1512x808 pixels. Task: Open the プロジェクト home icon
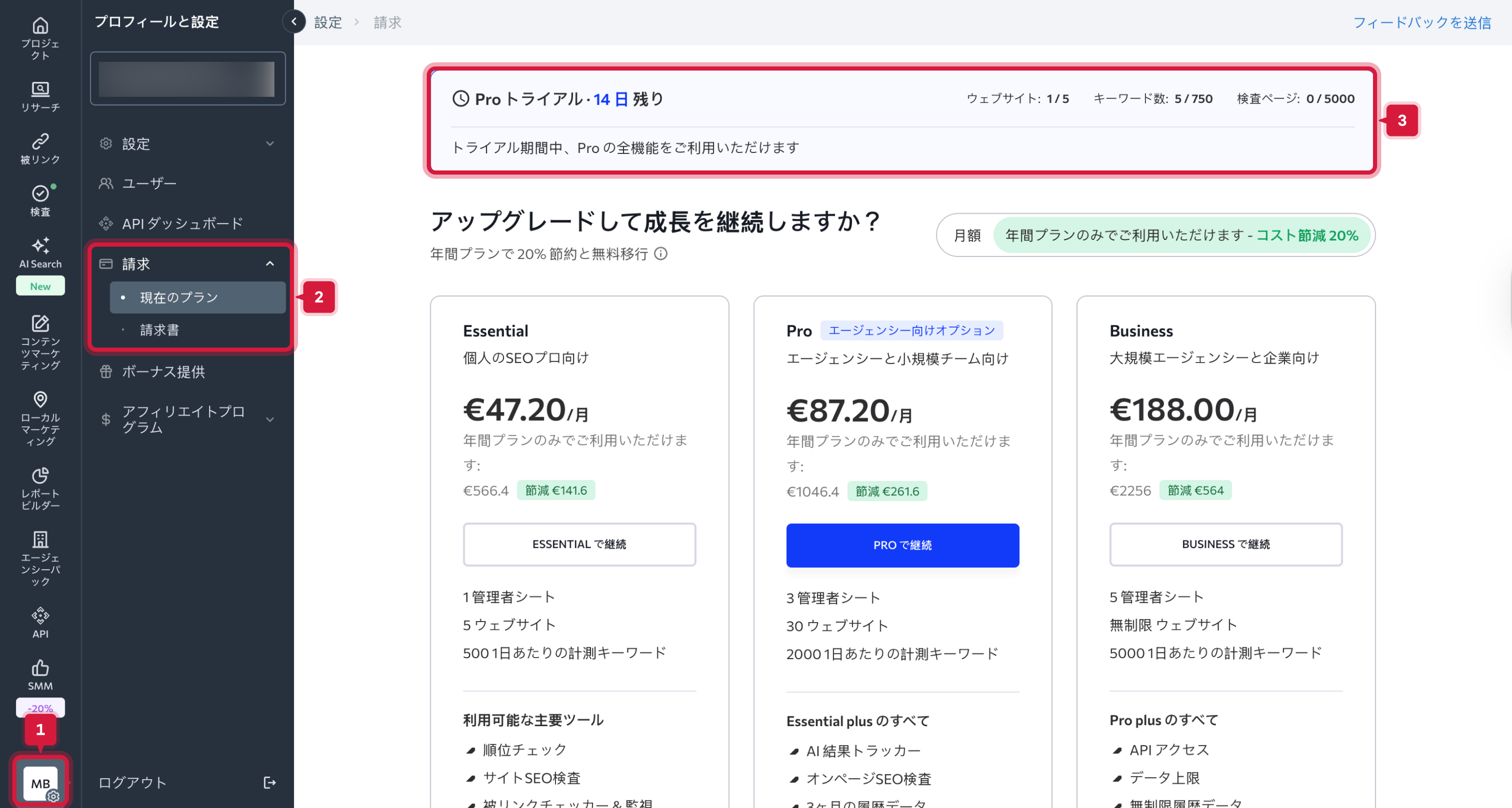click(40, 26)
